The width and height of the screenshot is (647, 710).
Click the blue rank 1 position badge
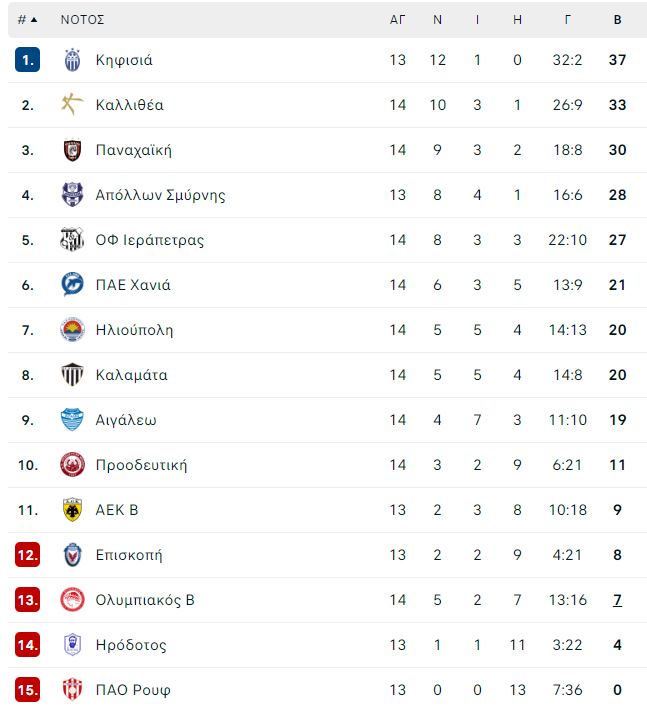(28, 60)
